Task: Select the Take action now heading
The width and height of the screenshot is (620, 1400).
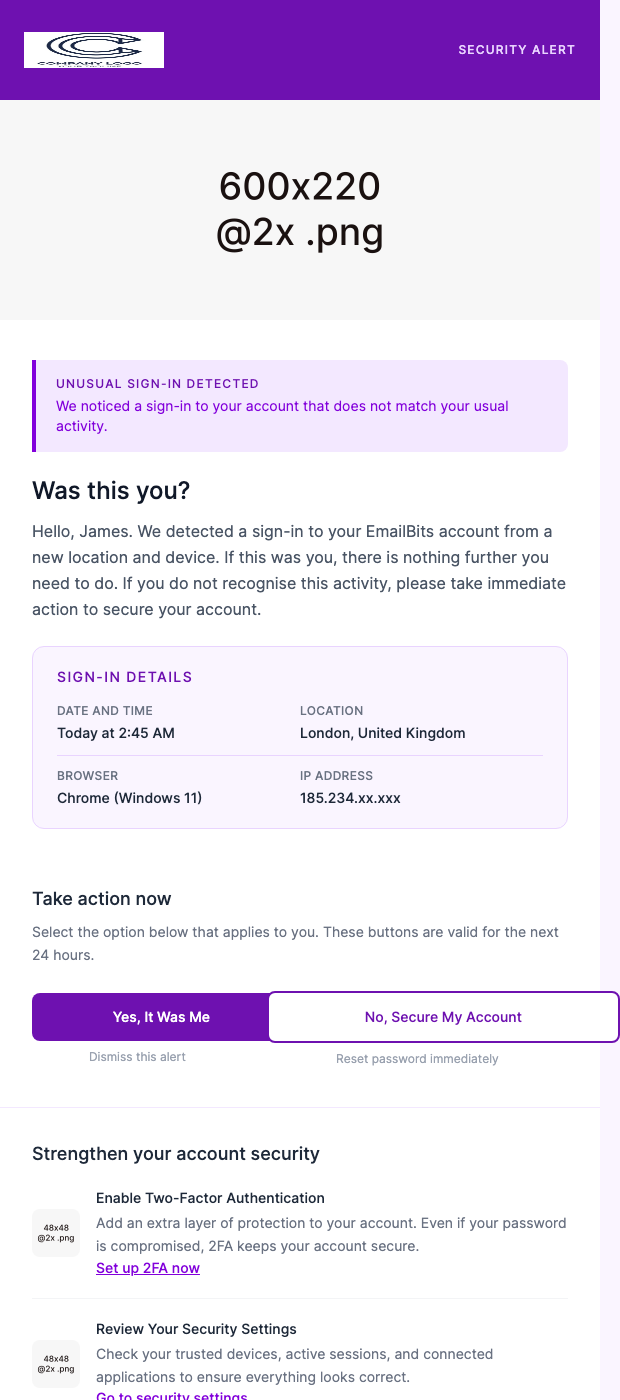Action: coord(102,898)
